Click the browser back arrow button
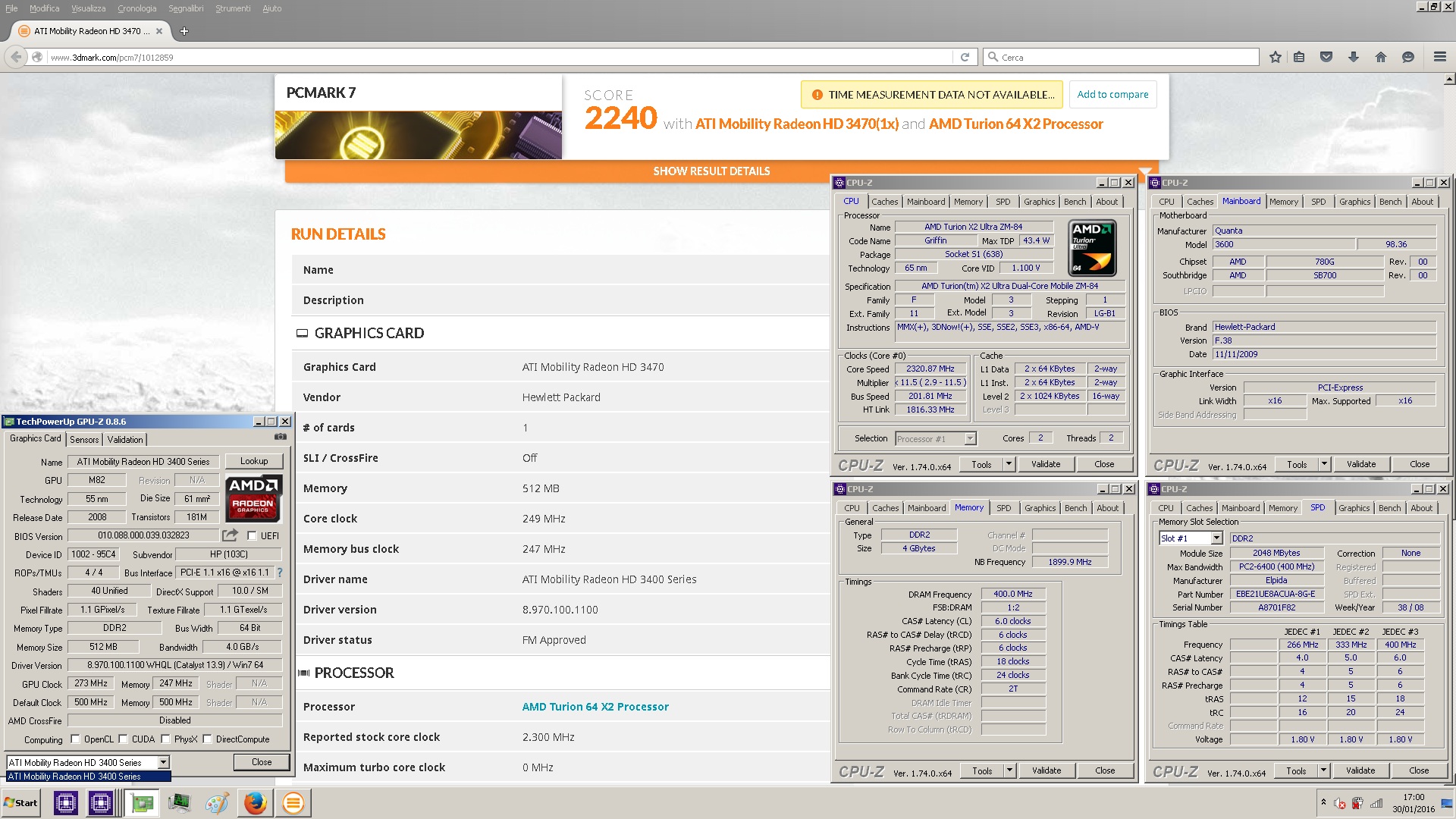The image size is (1456, 819). point(16,57)
